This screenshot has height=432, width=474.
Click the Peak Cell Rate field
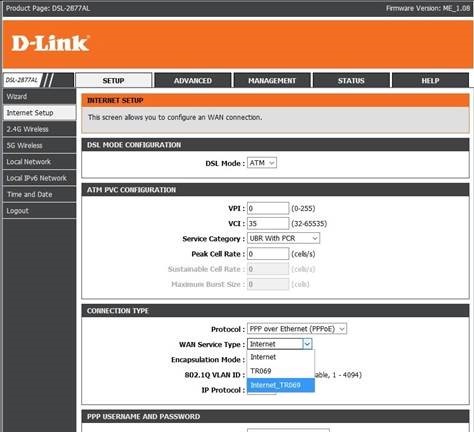pos(268,254)
